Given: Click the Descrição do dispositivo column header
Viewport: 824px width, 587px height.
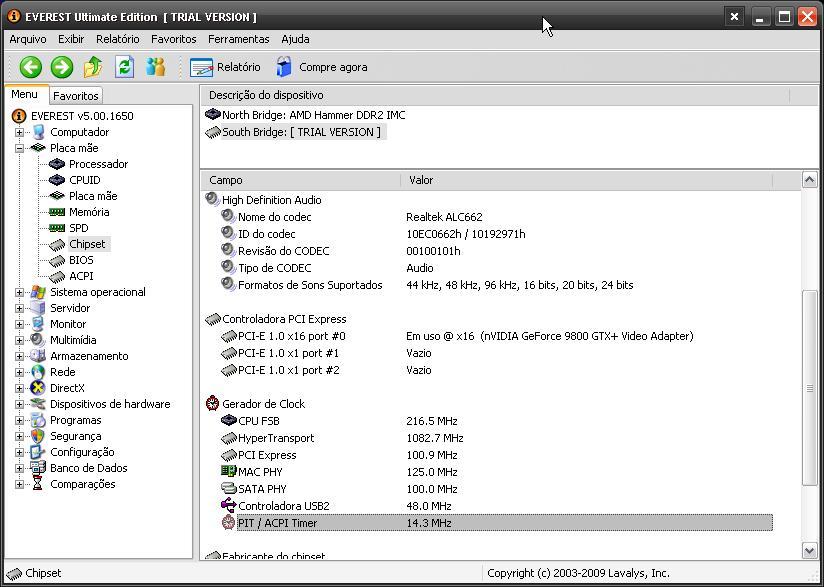Looking at the screenshot, I should point(495,95).
